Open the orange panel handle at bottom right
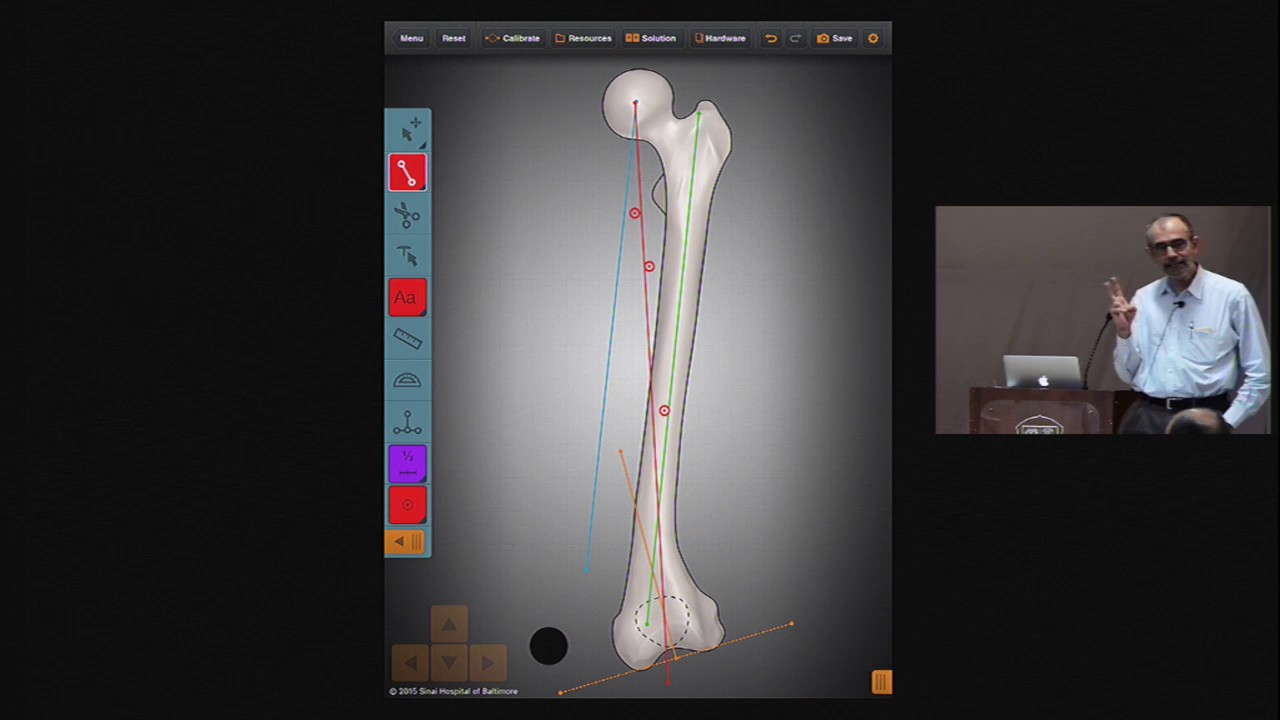Screen dimensions: 1280x720 click(x=881, y=682)
